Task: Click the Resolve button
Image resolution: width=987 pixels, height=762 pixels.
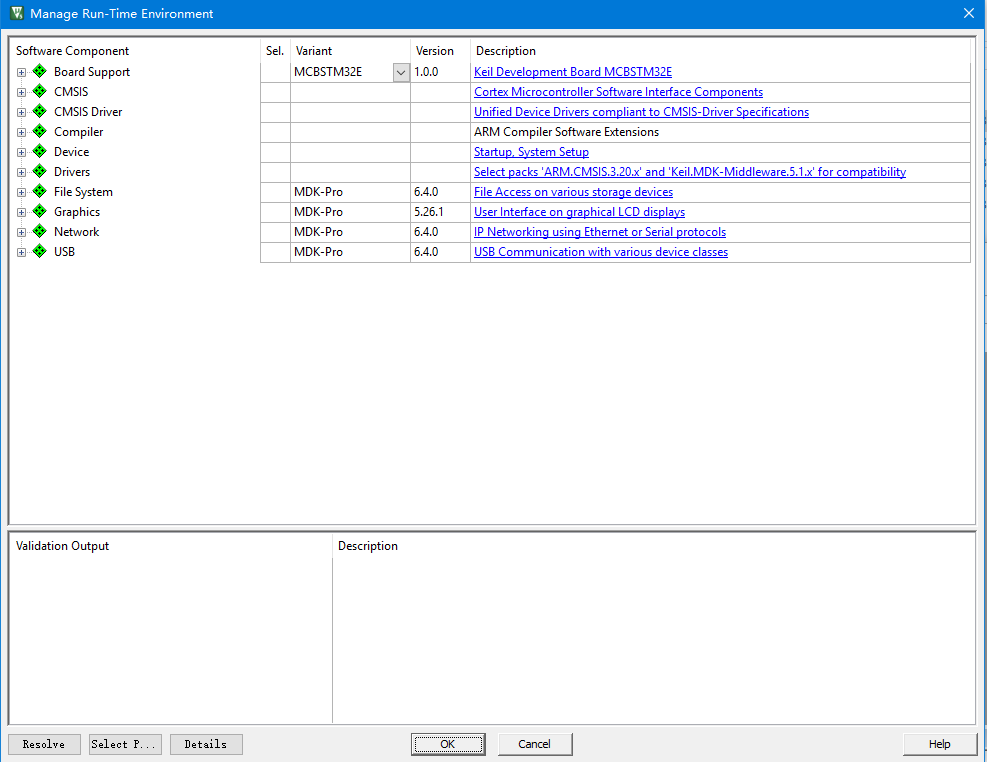Action: (x=44, y=744)
